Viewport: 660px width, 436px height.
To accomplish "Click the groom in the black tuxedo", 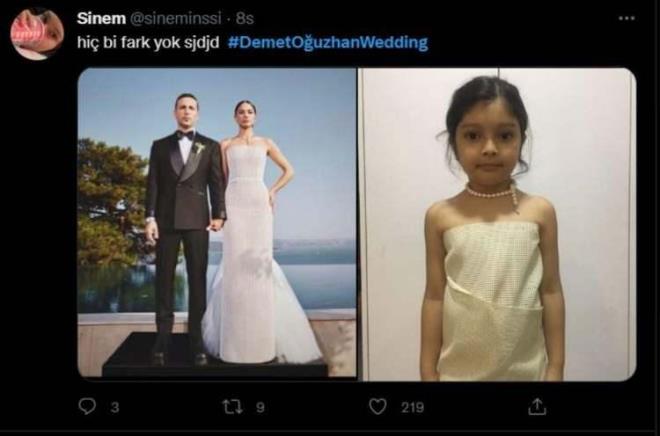I will tap(184, 220).
